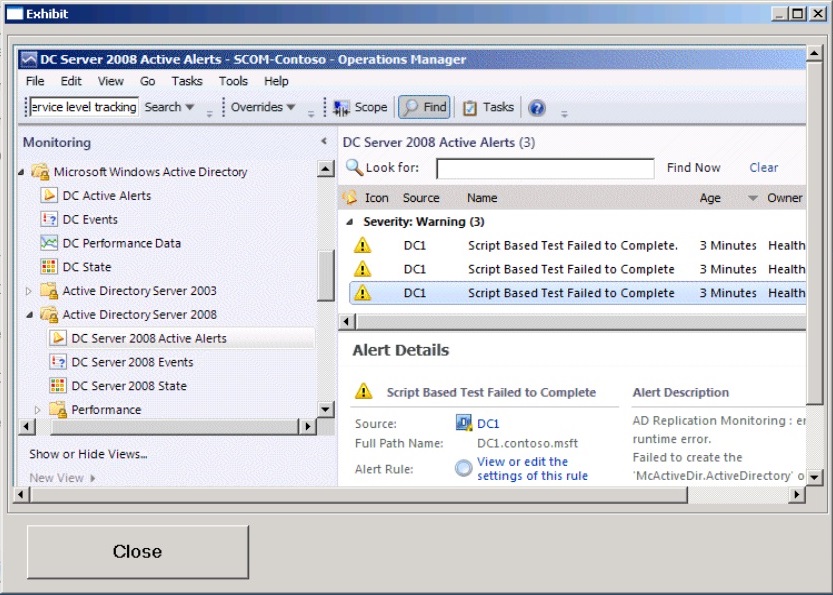Select the DC Events view icon
This screenshot has height=595, width=833.
(x=49, y=219)
